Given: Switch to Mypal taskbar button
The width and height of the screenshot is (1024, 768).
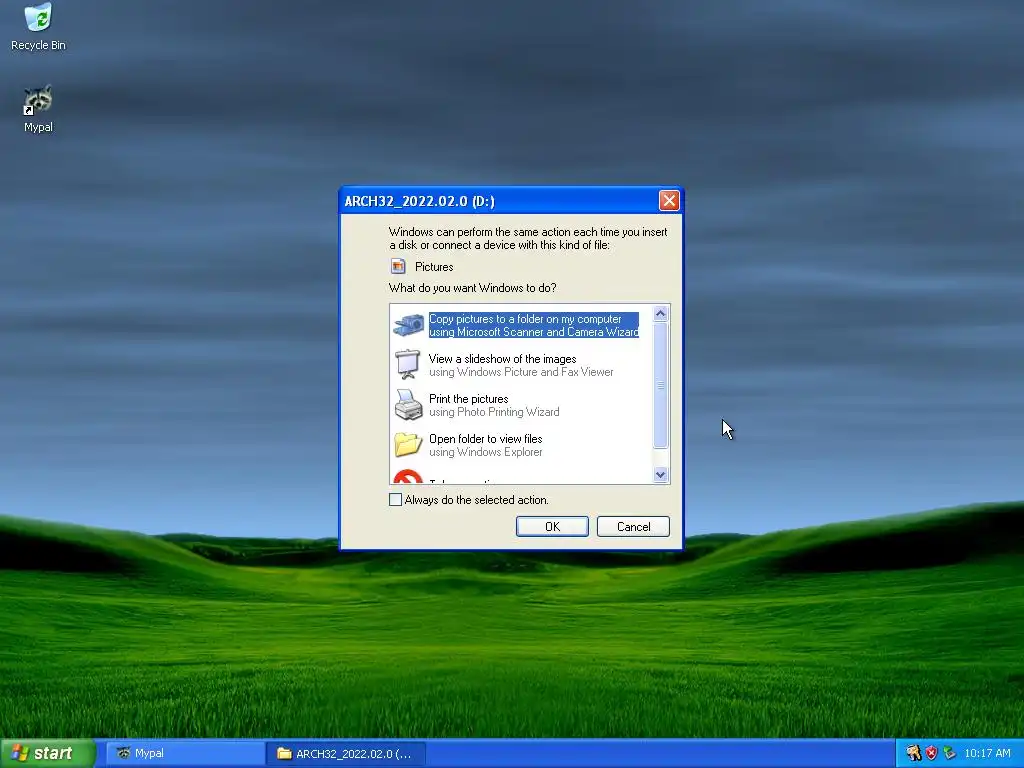Looking at the screenshot, I should tap(185, 753).
